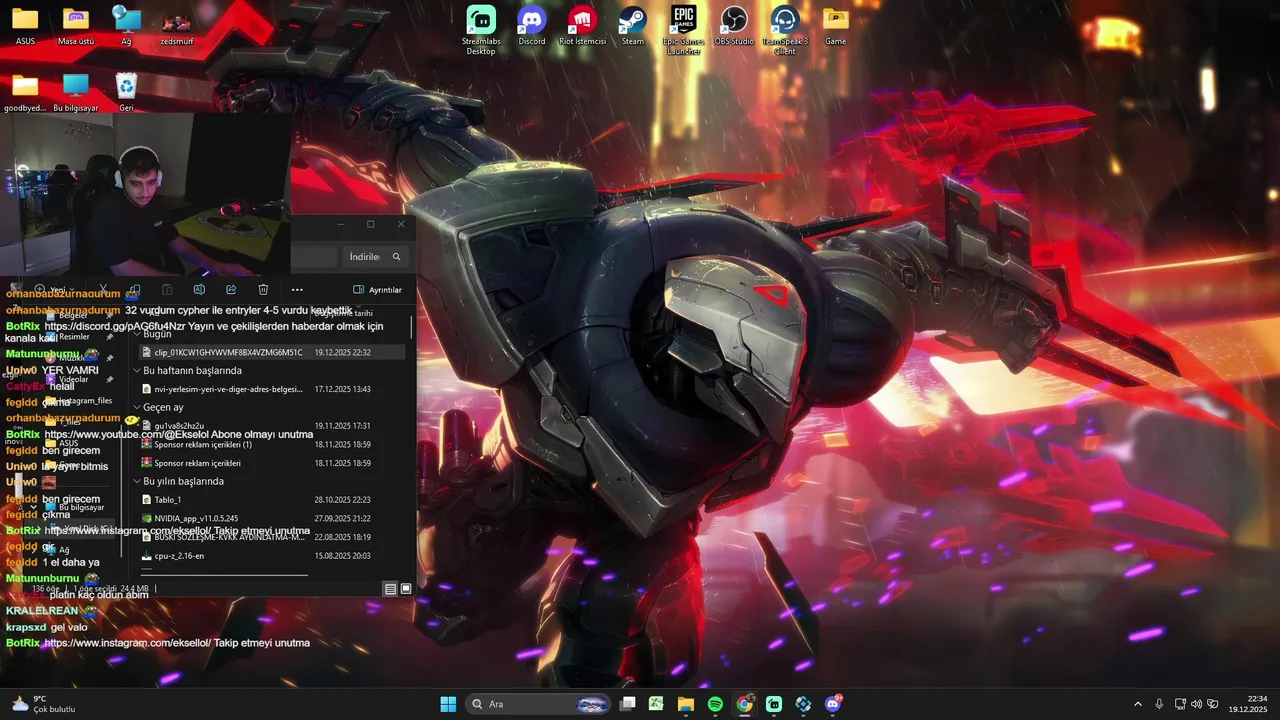Select the goodbyed... folder on desktop

(25, 91)
